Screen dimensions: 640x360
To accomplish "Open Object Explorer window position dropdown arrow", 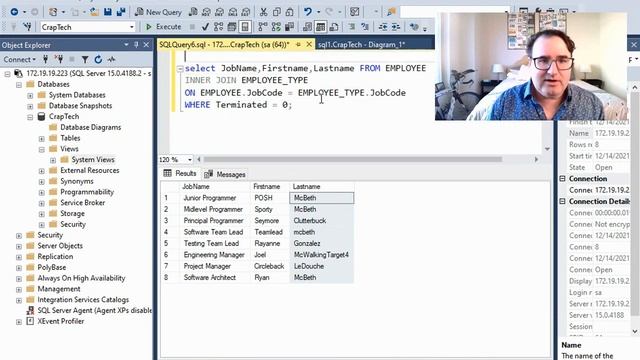I will pyautogui.click(x=127, y=45).
